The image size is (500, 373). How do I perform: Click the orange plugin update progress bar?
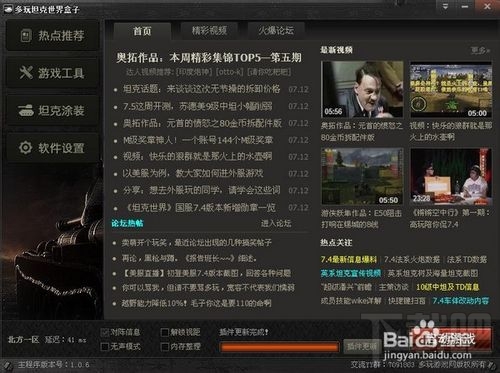pyautogui.click(x=279, y=347)
